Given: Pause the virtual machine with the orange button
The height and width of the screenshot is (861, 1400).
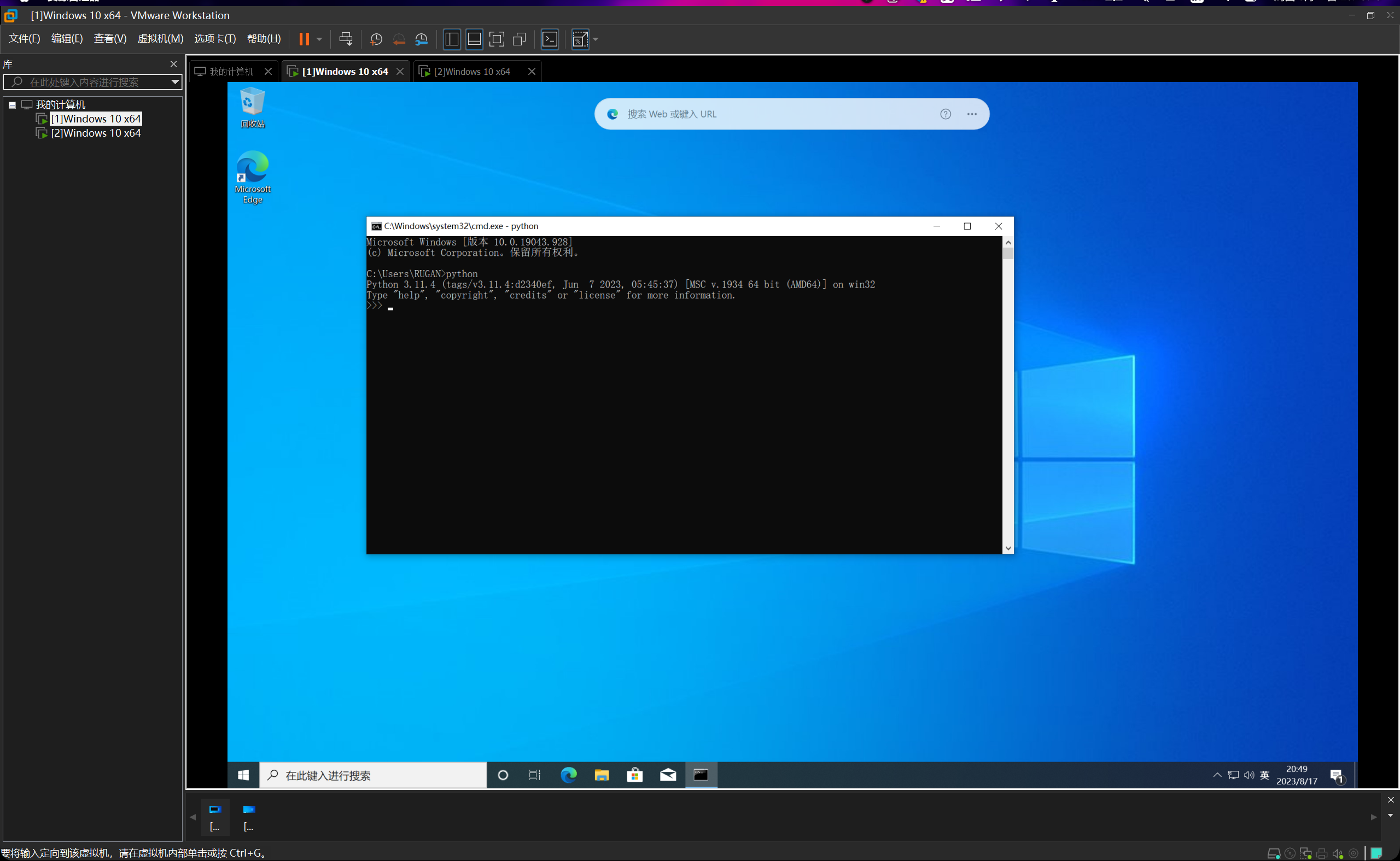Looking at the screenshot, I should pyautogui.click(x=304, y=39).
